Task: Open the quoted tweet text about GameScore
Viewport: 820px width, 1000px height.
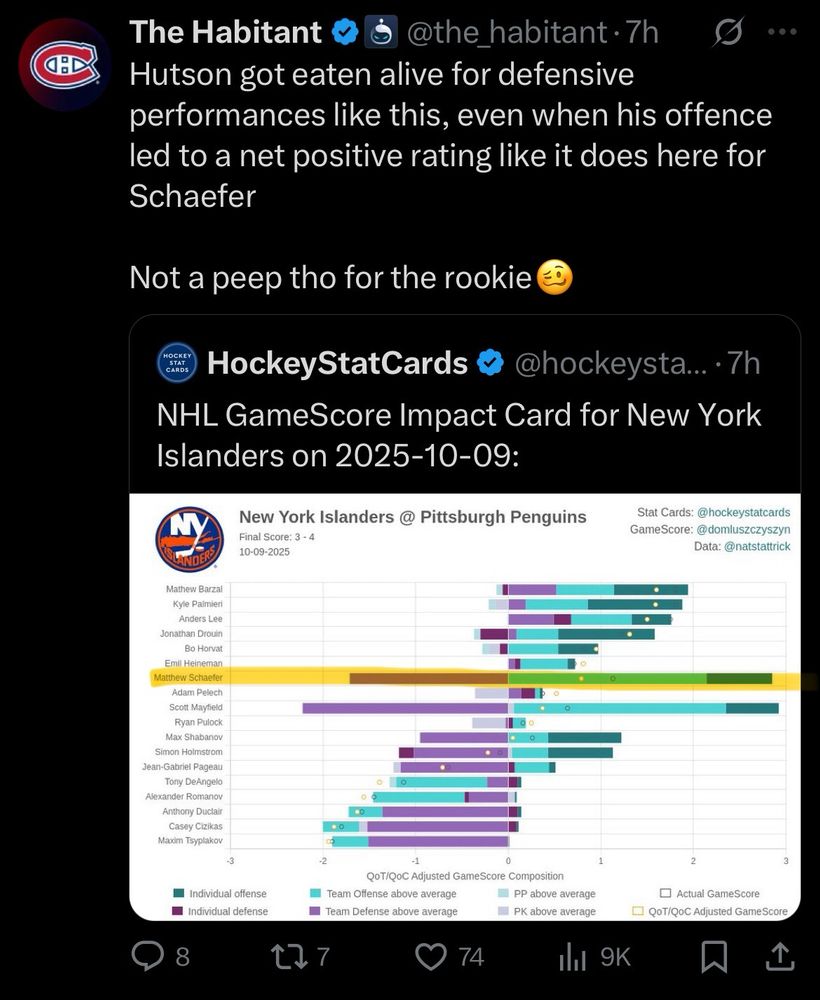Action: point(459,434)
